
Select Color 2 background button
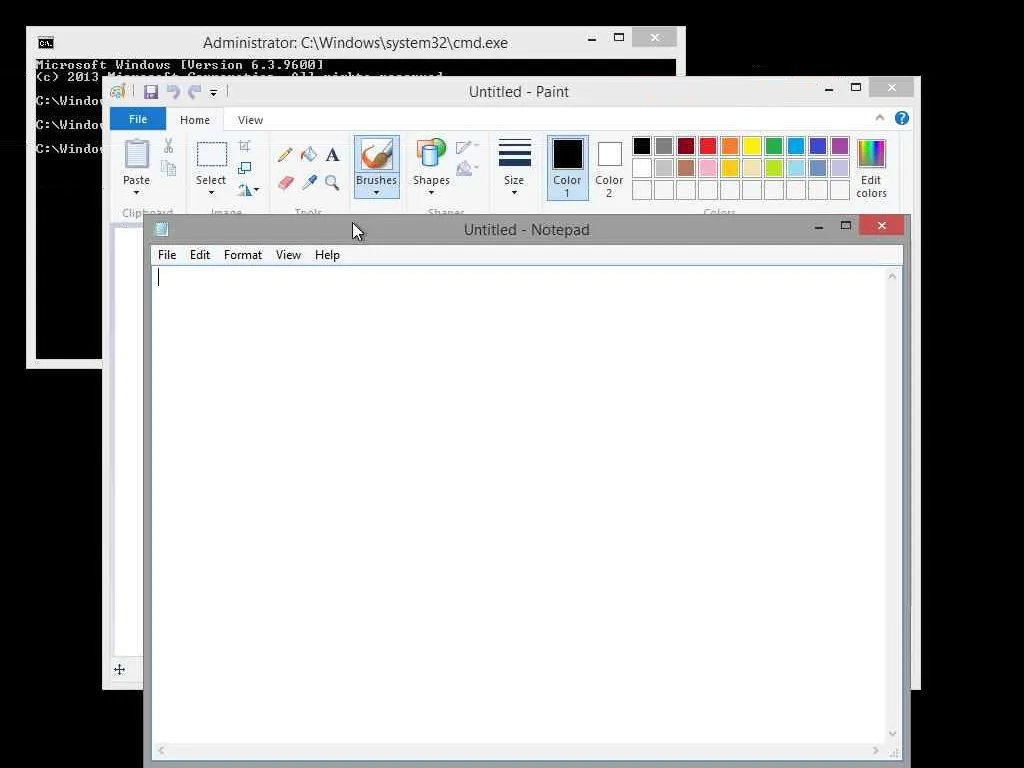tap(609, 168)
